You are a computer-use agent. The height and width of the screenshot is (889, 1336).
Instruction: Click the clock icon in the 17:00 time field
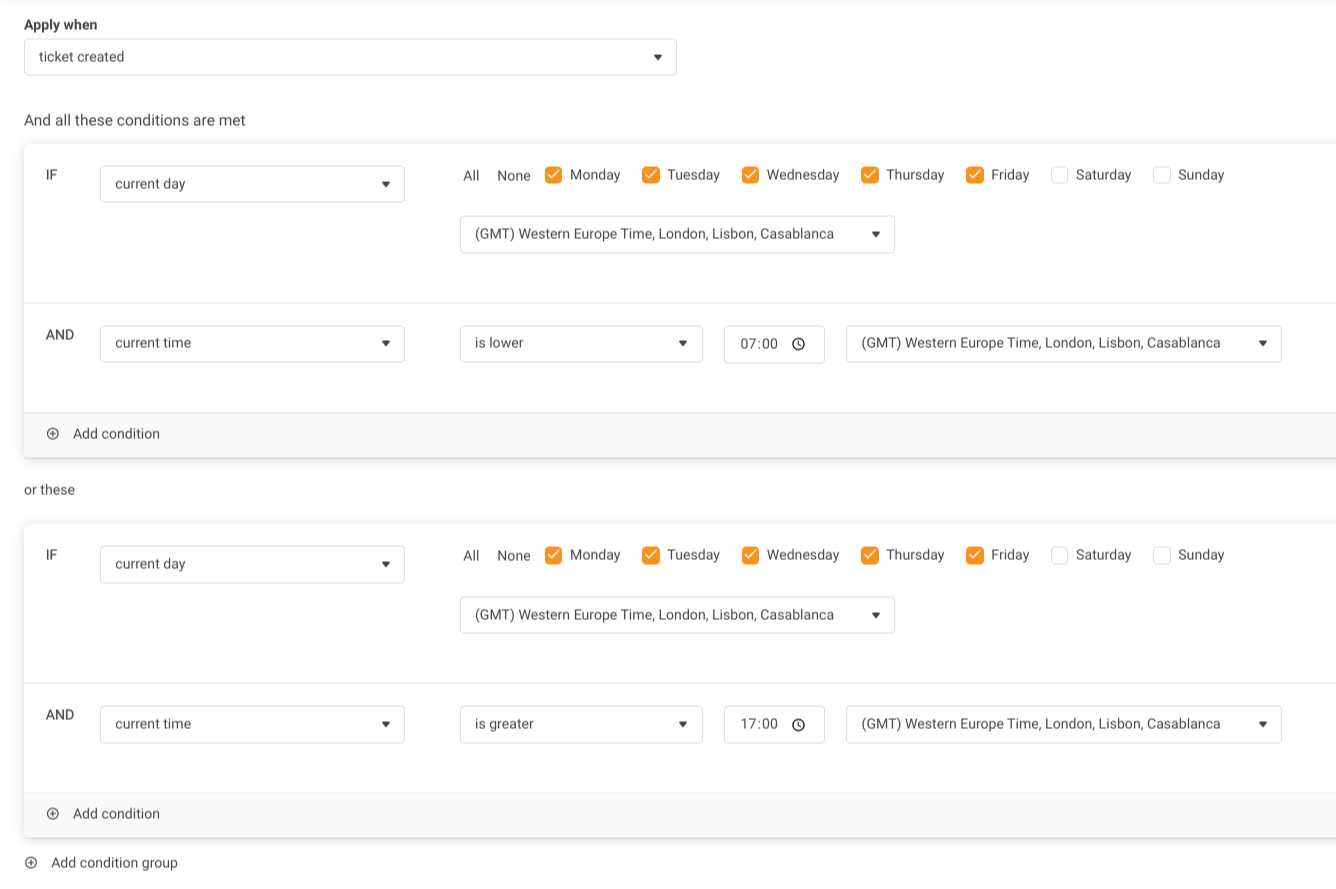click(798, 725)
